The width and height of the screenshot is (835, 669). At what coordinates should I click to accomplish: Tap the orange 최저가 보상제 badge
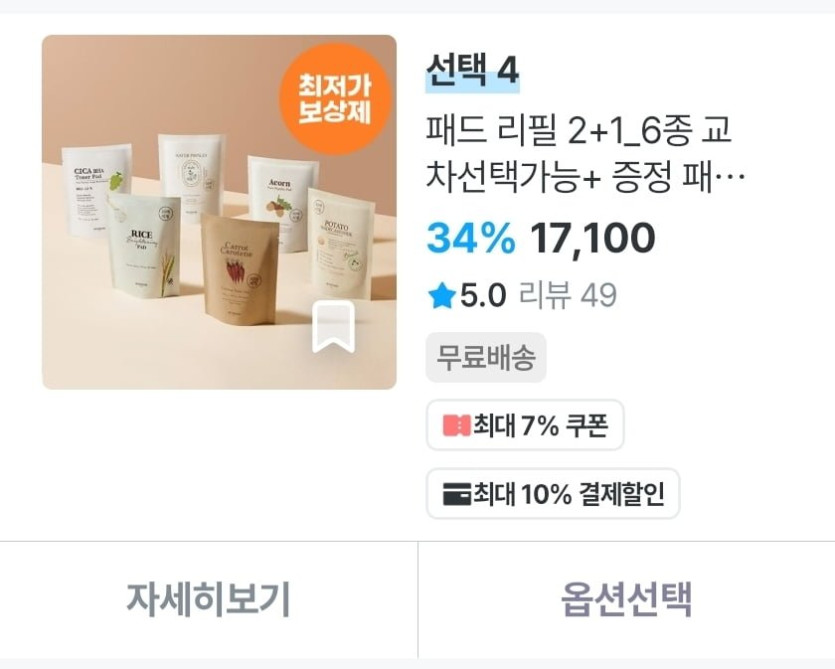tap(335, 99)
